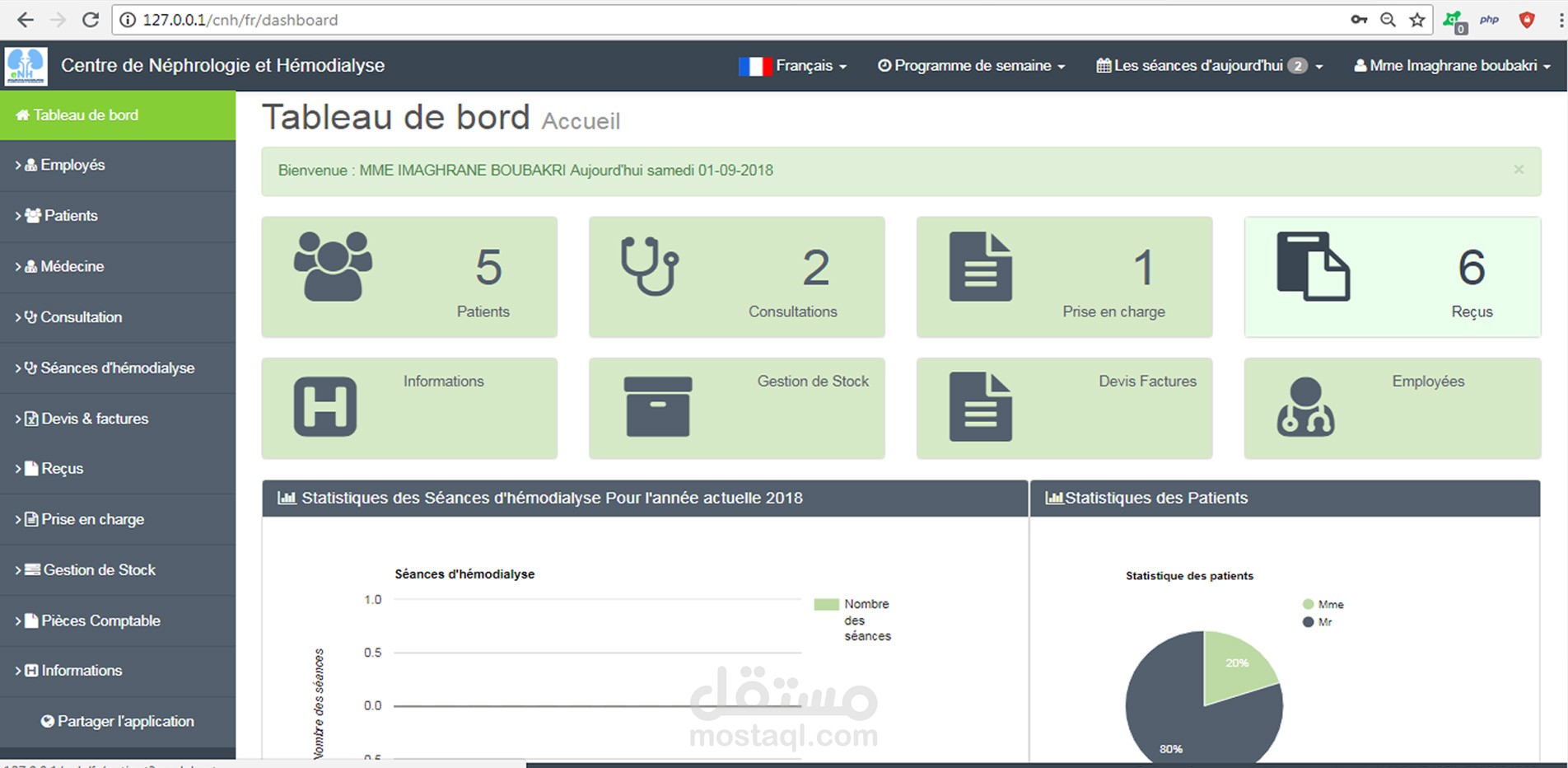
Task: Open Mme Imaghrane boubakri user menu
Action: click(x=1453, y=66)
